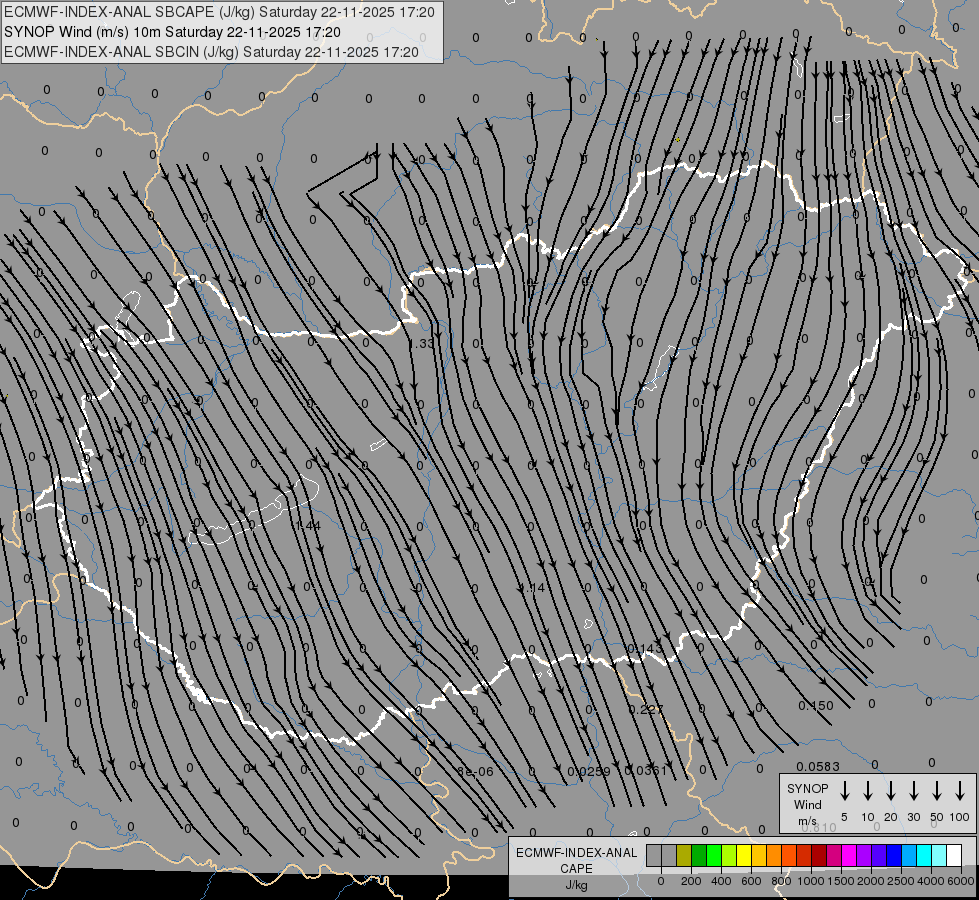Click the 0.143 value on the map
Image resolution: width=979 pixels, height=900 pixels.
click(644, 648)
